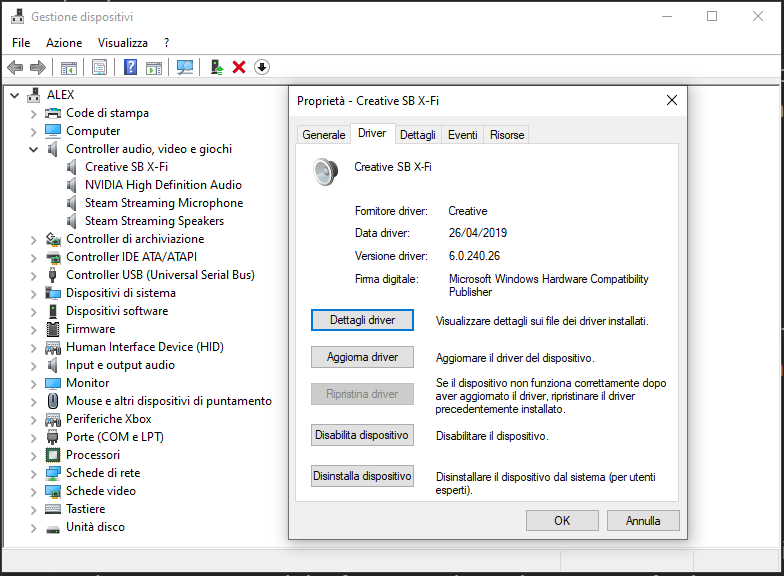Click 'Microsoft Windows Hardware Compatibility Publisher' text
Screen dimensions: 784x576
(548, 286)
